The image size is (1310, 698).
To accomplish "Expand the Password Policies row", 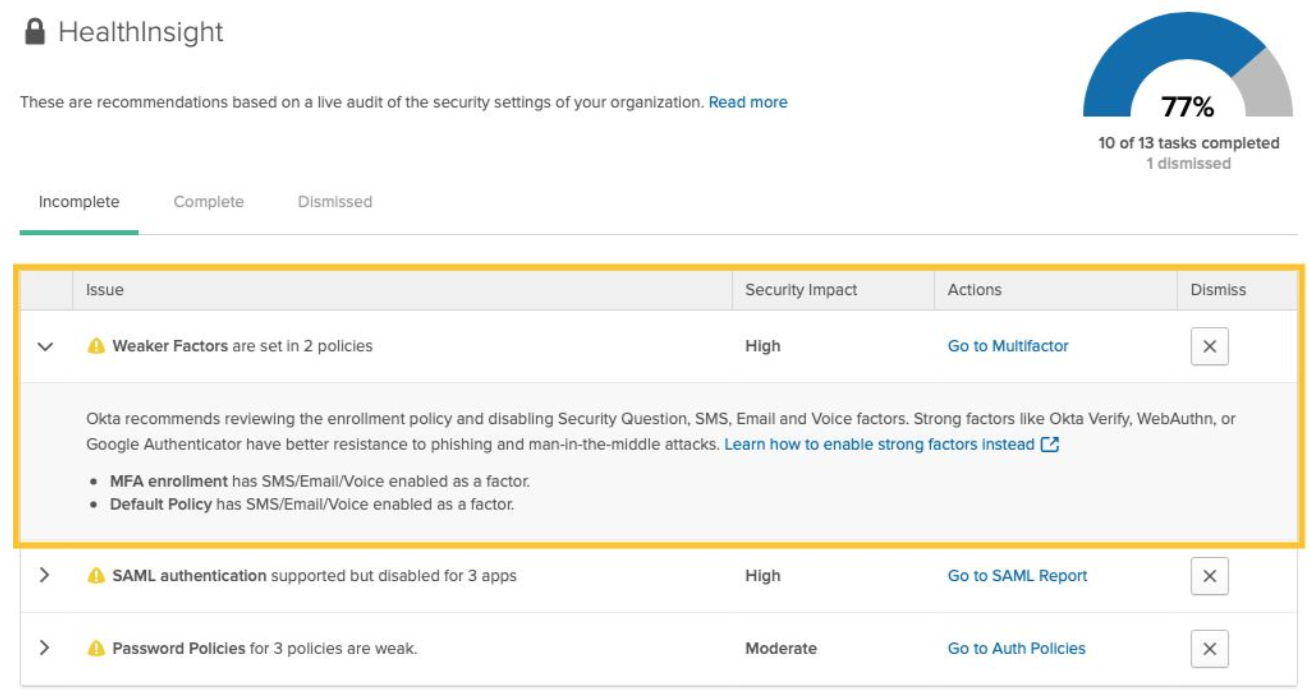I will [x=44, y=648].
